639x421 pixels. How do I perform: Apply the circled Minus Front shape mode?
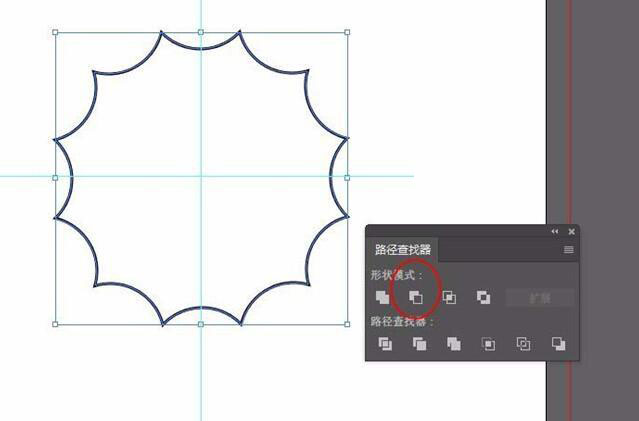[x=416, y=298]
